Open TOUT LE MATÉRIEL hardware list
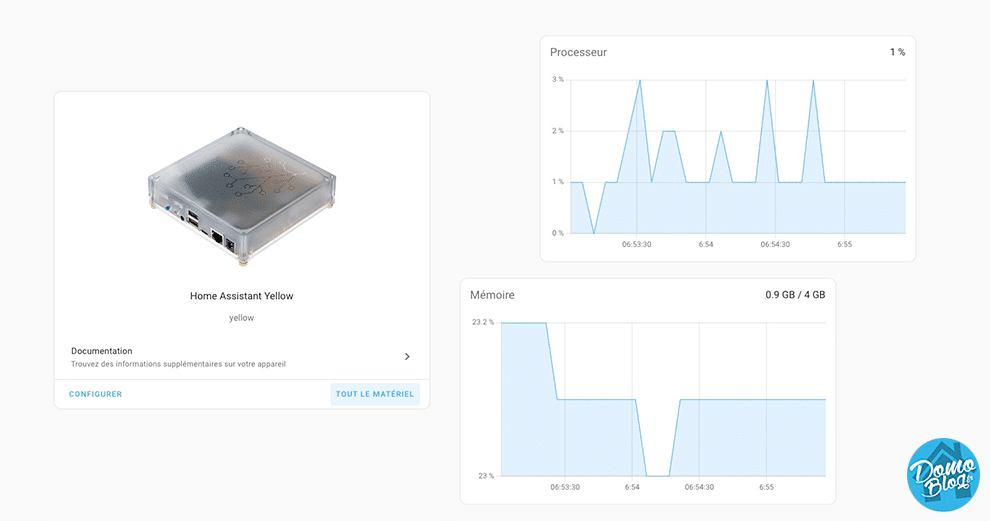The width and height of the screenshot is (990, 521). 375,394
